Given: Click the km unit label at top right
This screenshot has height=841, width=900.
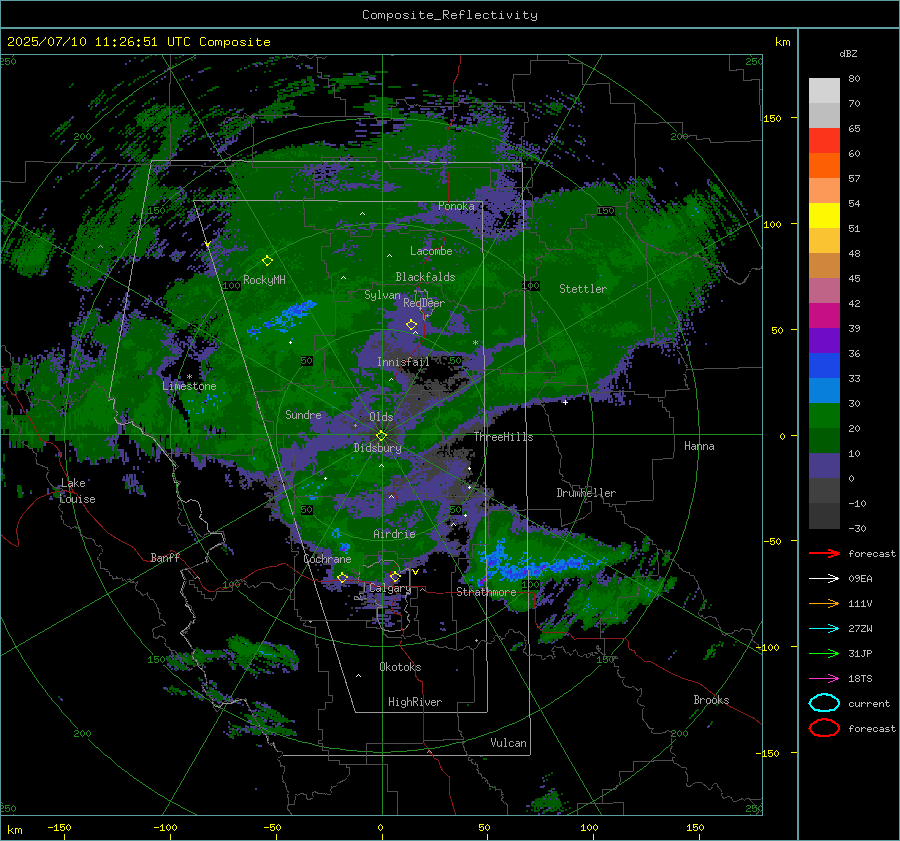Looking at the screenshot, I should coord(782,42).
